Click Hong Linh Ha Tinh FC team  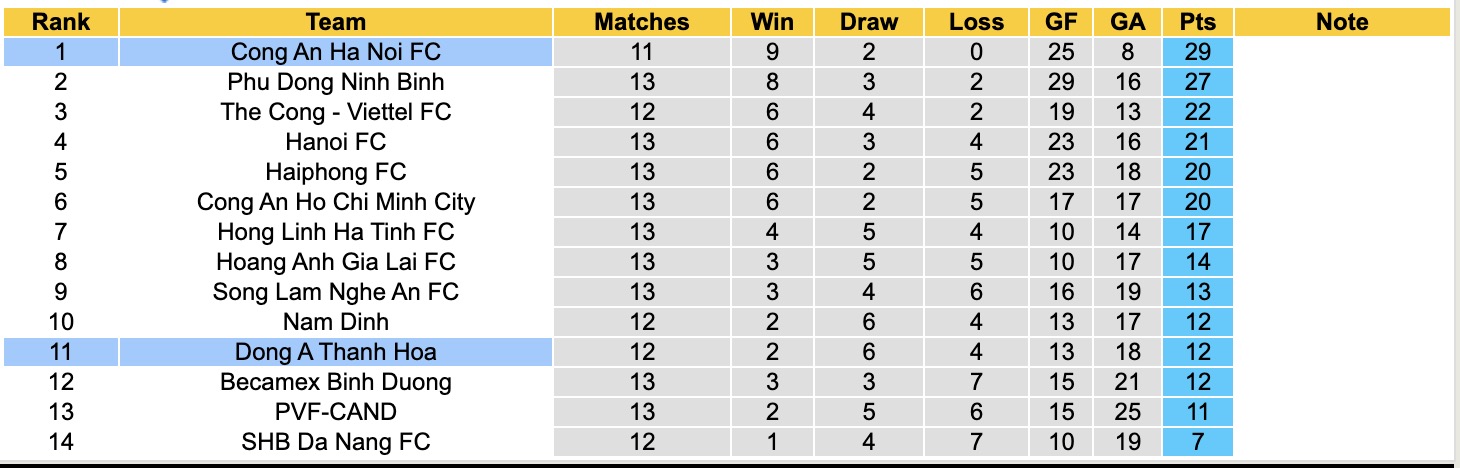pyautogui.click(x=336, y=232)
